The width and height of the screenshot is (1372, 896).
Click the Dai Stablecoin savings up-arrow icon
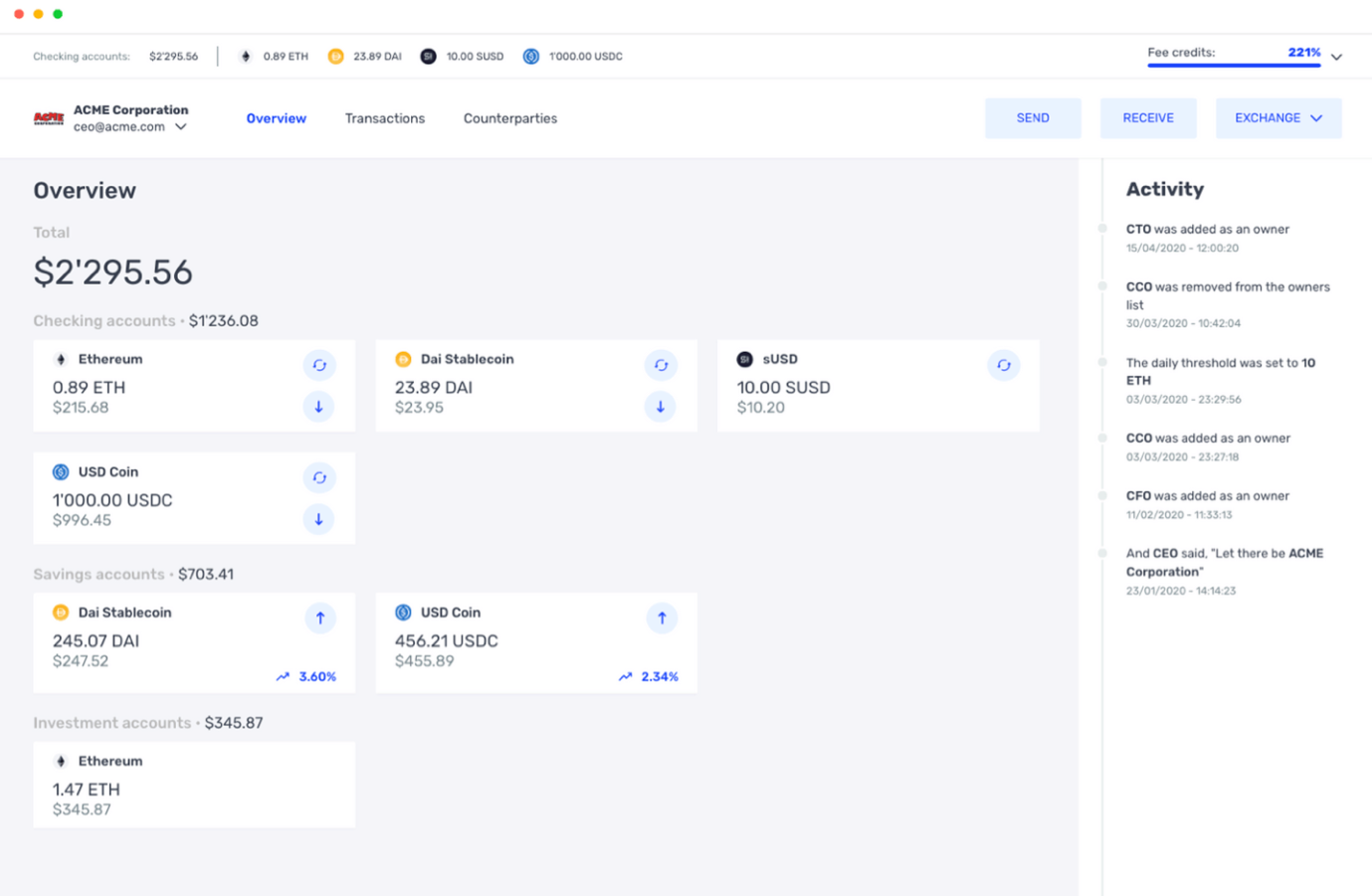(x=319, y=619)
